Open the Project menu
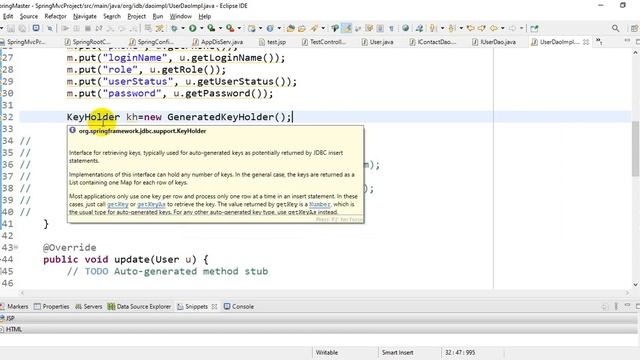This screenshot has height=360, width=640. [x=136, y=16]
